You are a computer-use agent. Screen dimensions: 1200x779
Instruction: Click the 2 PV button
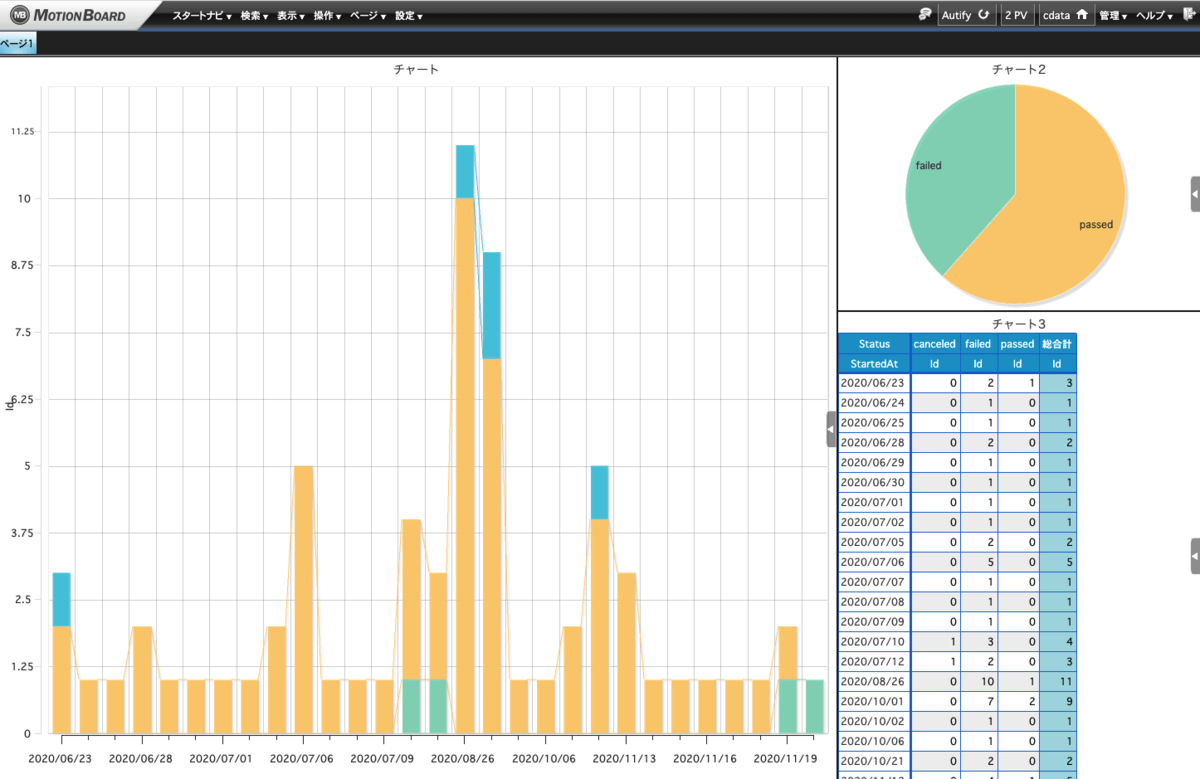[x=1017, y=15]
